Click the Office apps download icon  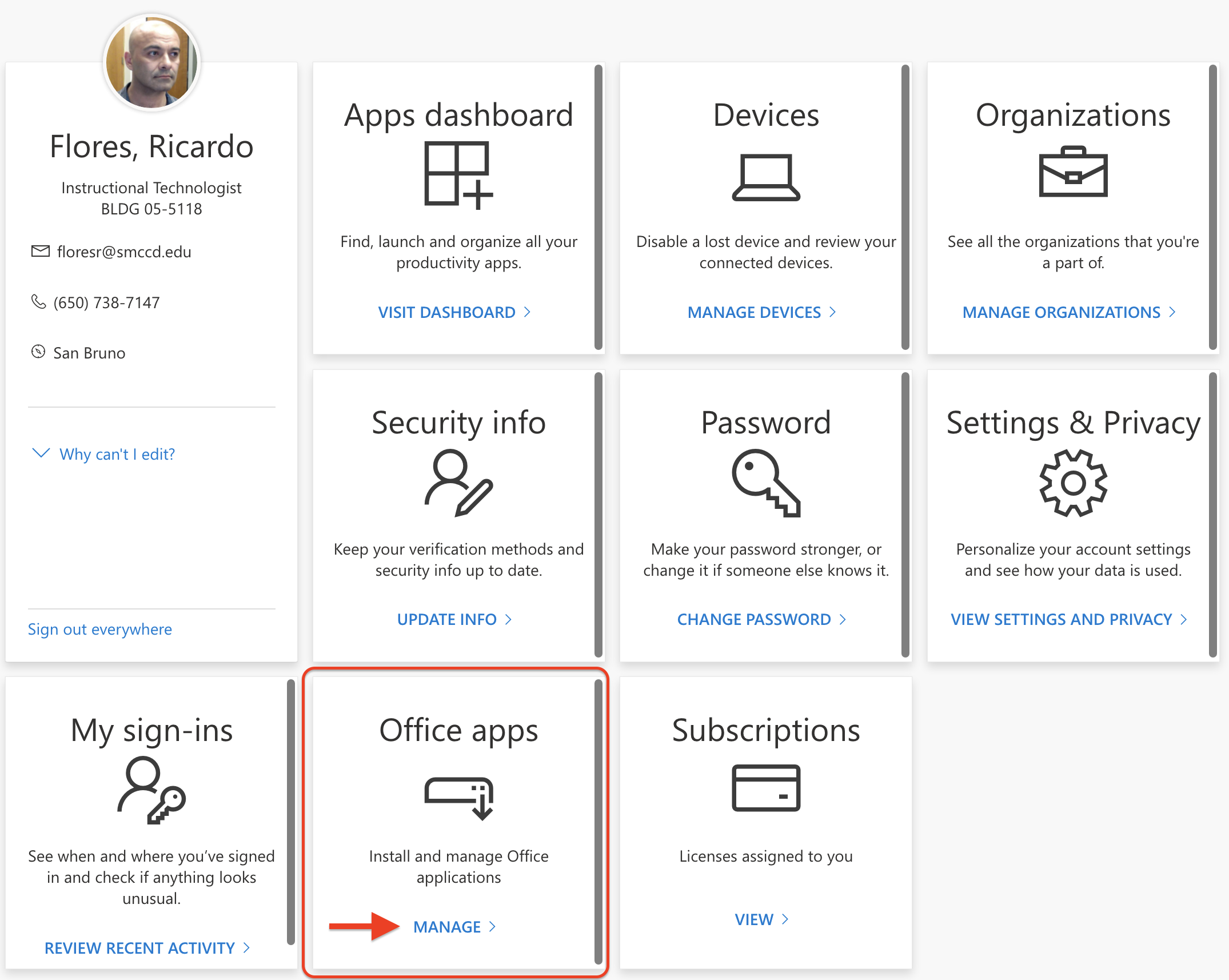[x=458, y=798]
